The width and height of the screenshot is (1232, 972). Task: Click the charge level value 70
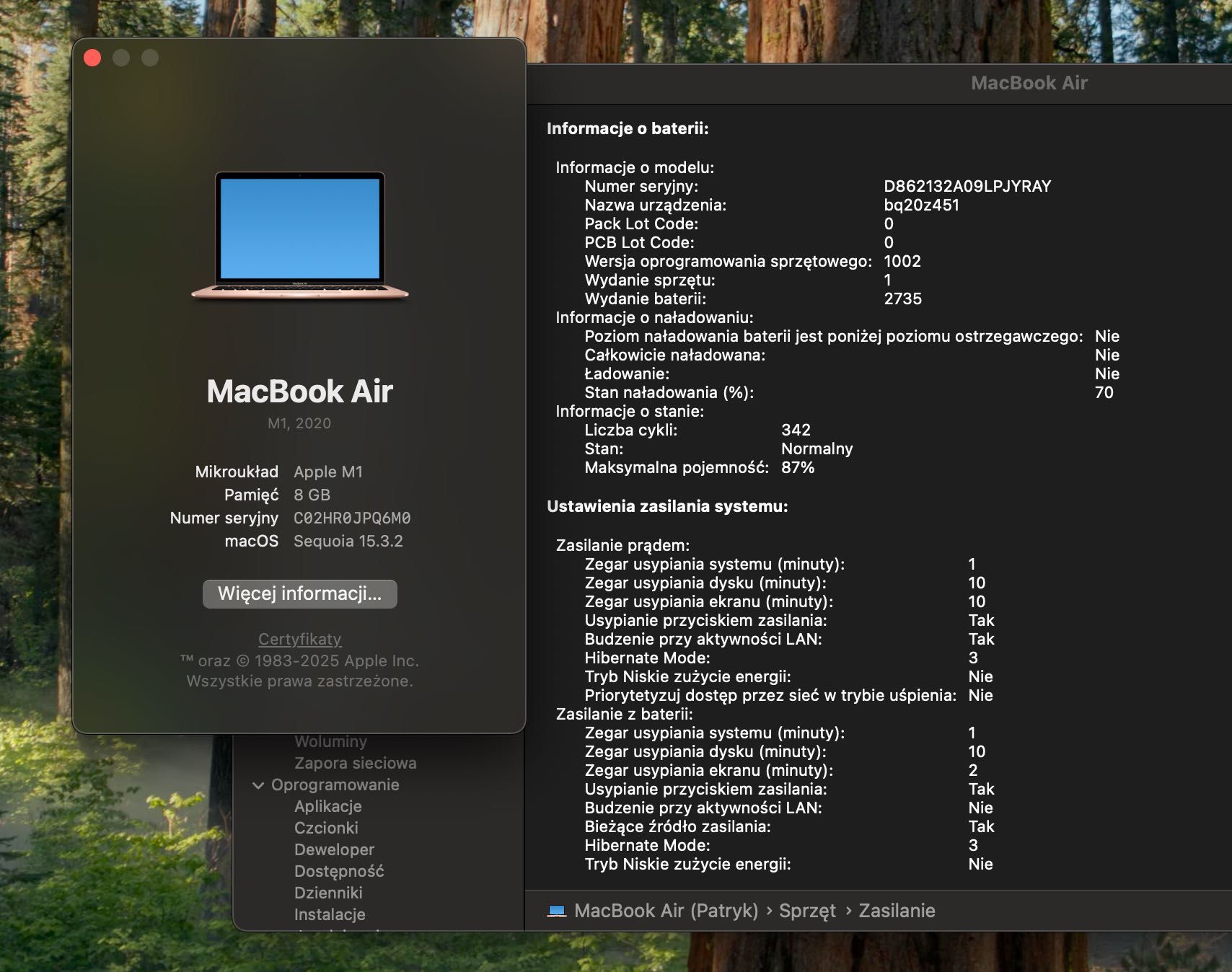tap(1104, 392)
